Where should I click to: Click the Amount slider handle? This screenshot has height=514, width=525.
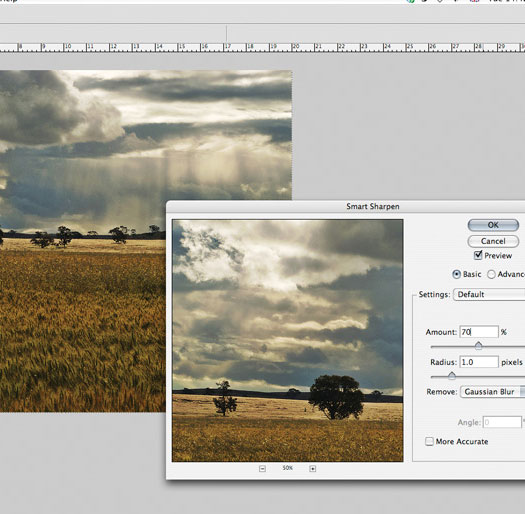[x=478, y=346]
